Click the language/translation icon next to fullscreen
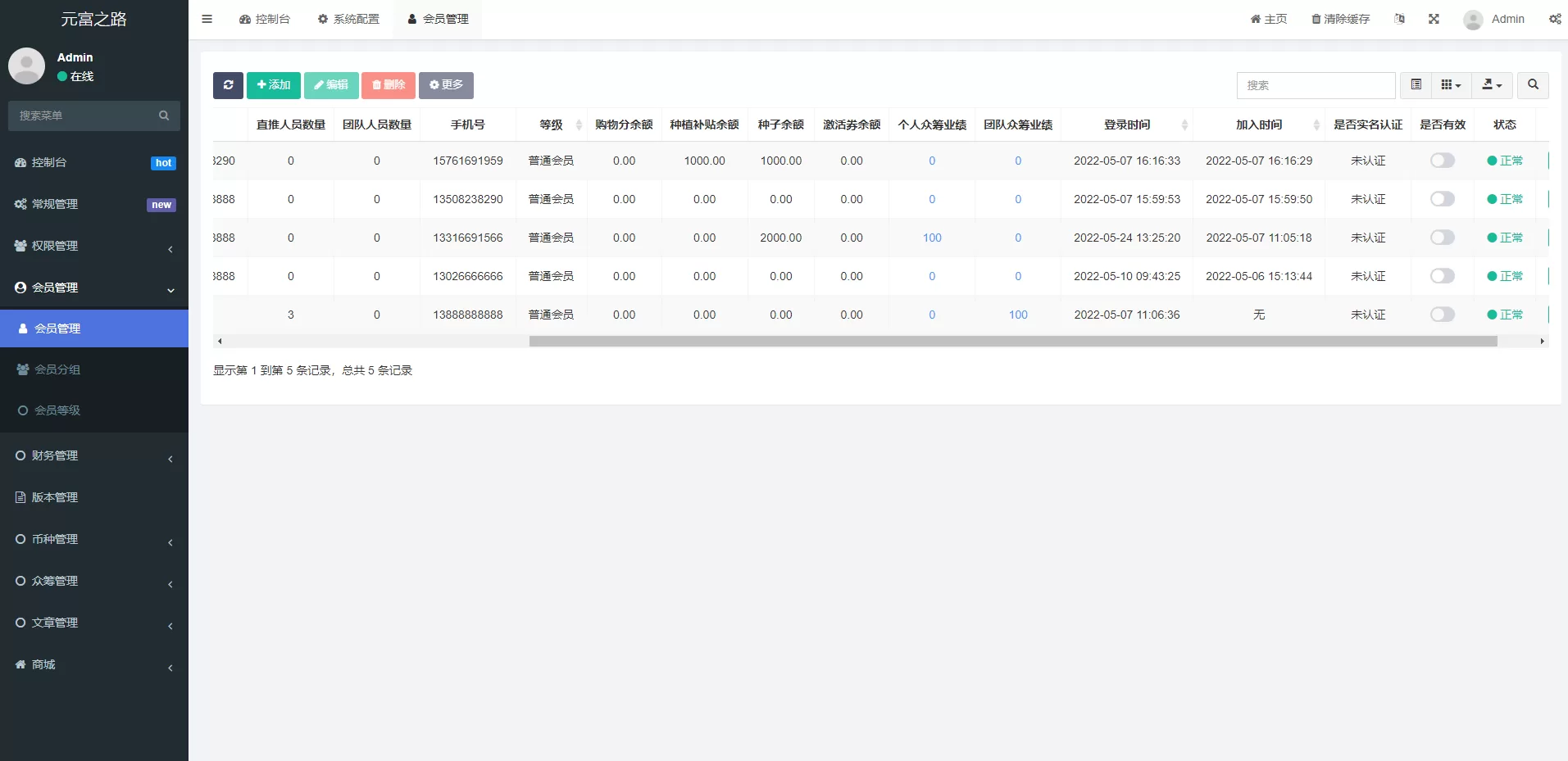The image size is (1568, 761). tap(1400, 18)
